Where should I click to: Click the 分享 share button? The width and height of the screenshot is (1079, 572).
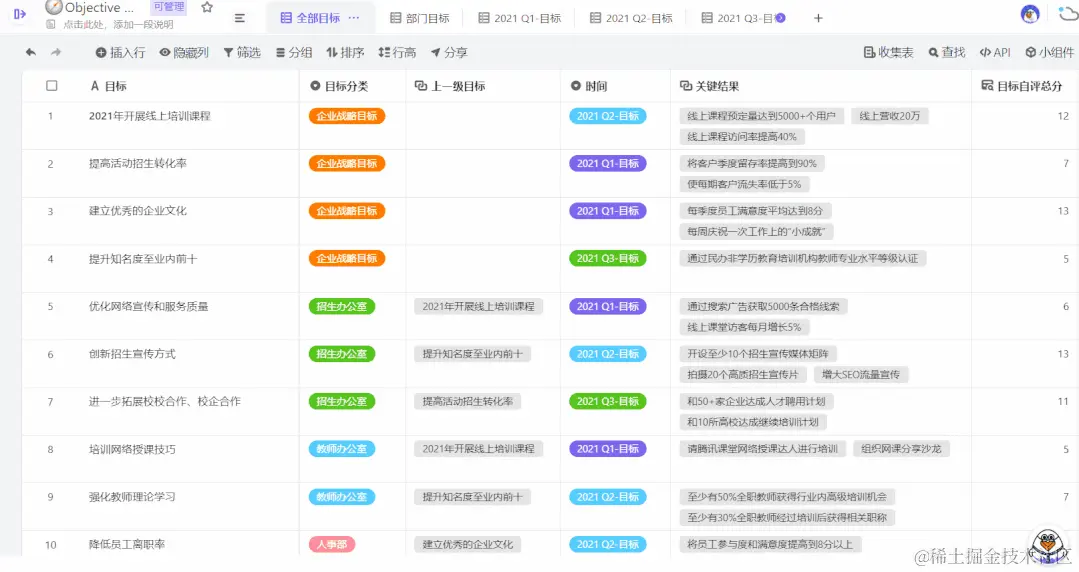point(449,52)
